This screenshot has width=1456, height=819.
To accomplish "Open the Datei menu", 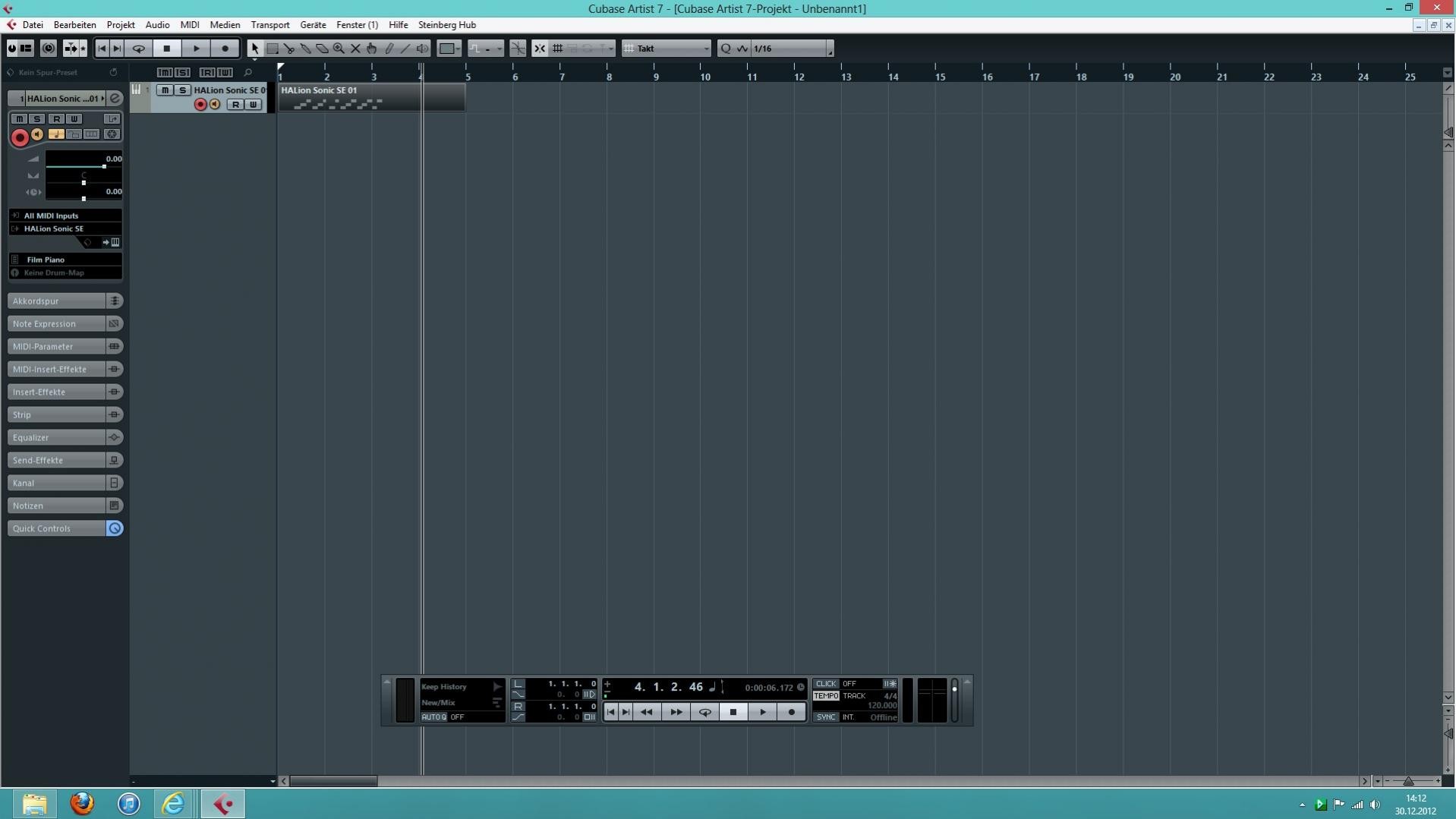I will coord(33,25).
